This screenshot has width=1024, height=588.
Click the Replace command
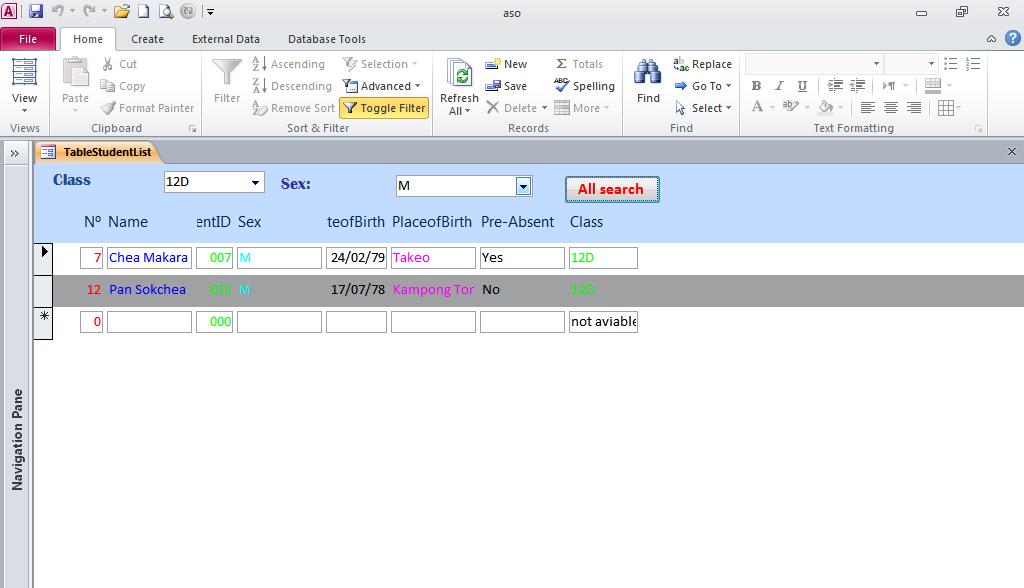703,64
